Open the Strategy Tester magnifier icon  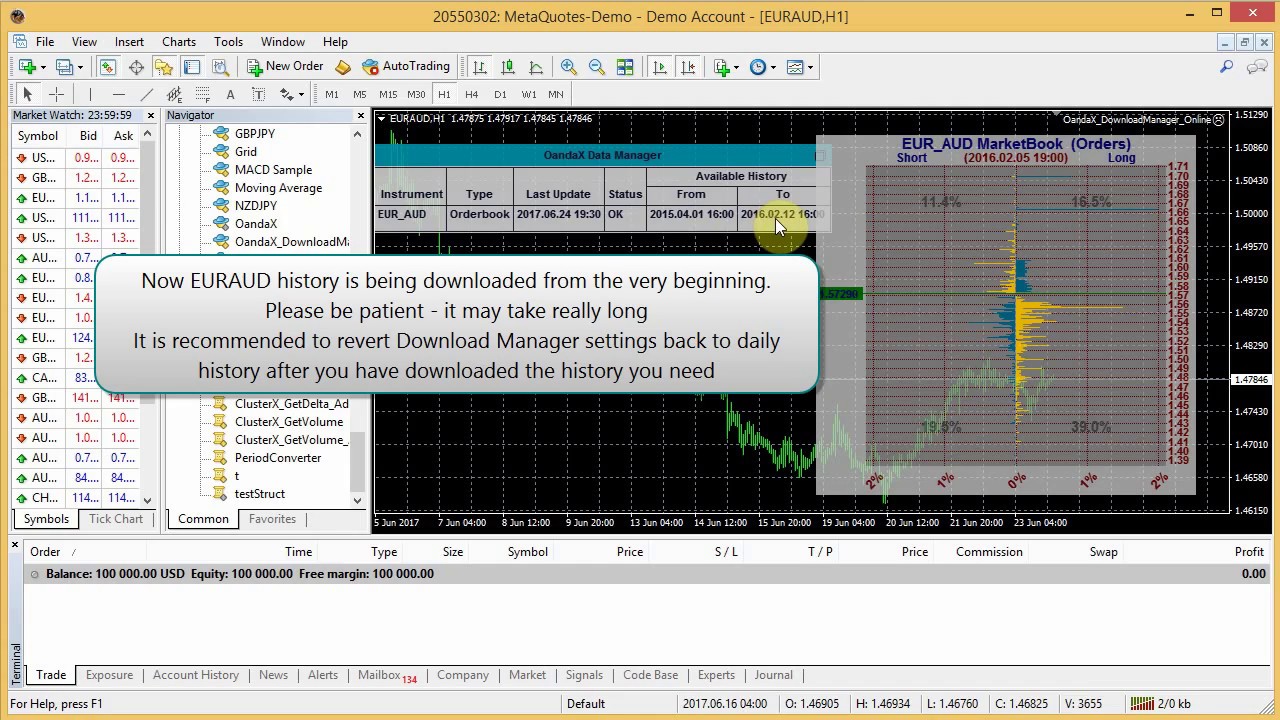[x=220, y=67]
